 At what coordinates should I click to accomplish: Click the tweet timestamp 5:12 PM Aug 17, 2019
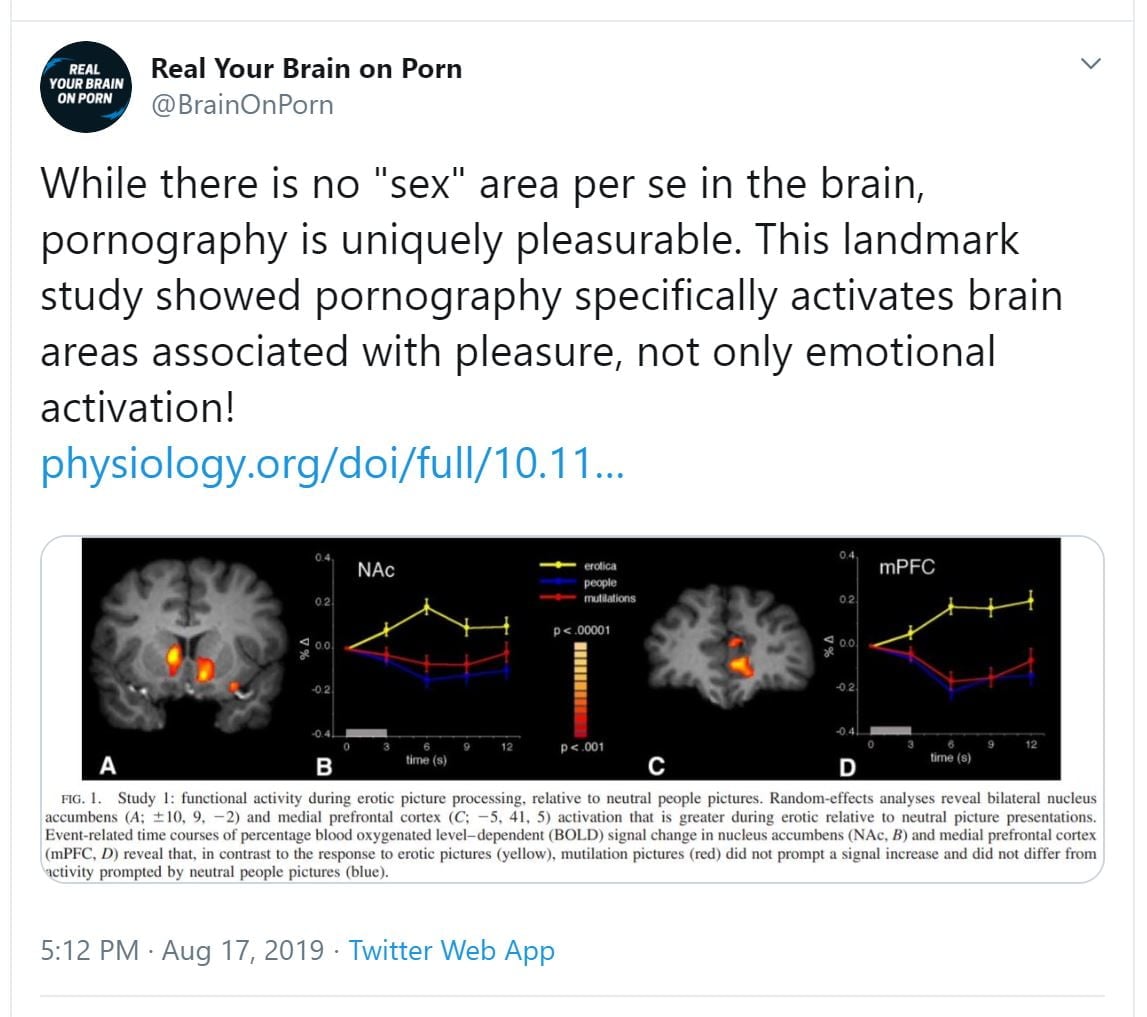[x=182, y=950]
